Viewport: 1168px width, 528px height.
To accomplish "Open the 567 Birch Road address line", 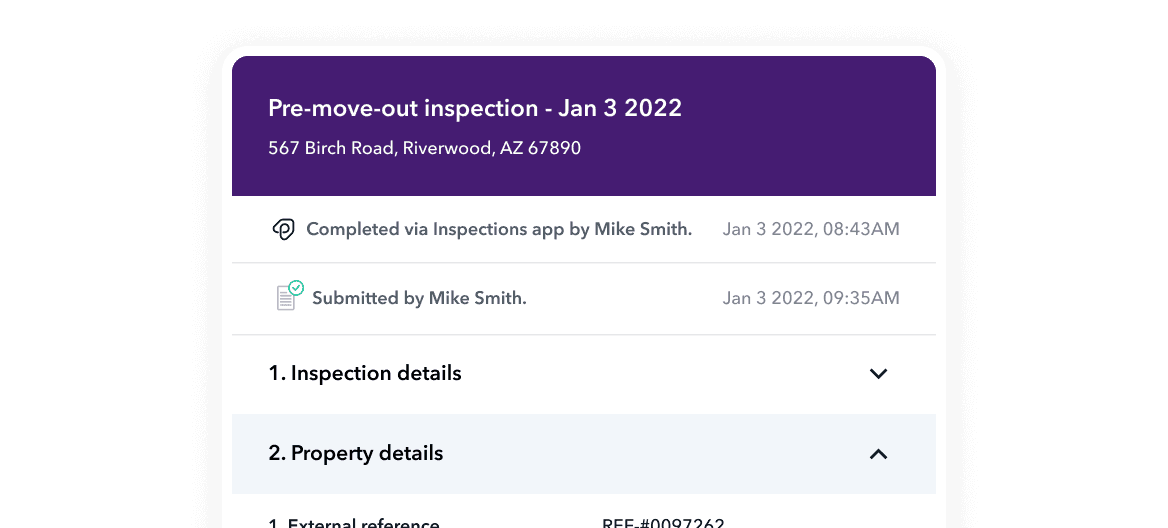I will pyautogui.click(x=425, y=148).
